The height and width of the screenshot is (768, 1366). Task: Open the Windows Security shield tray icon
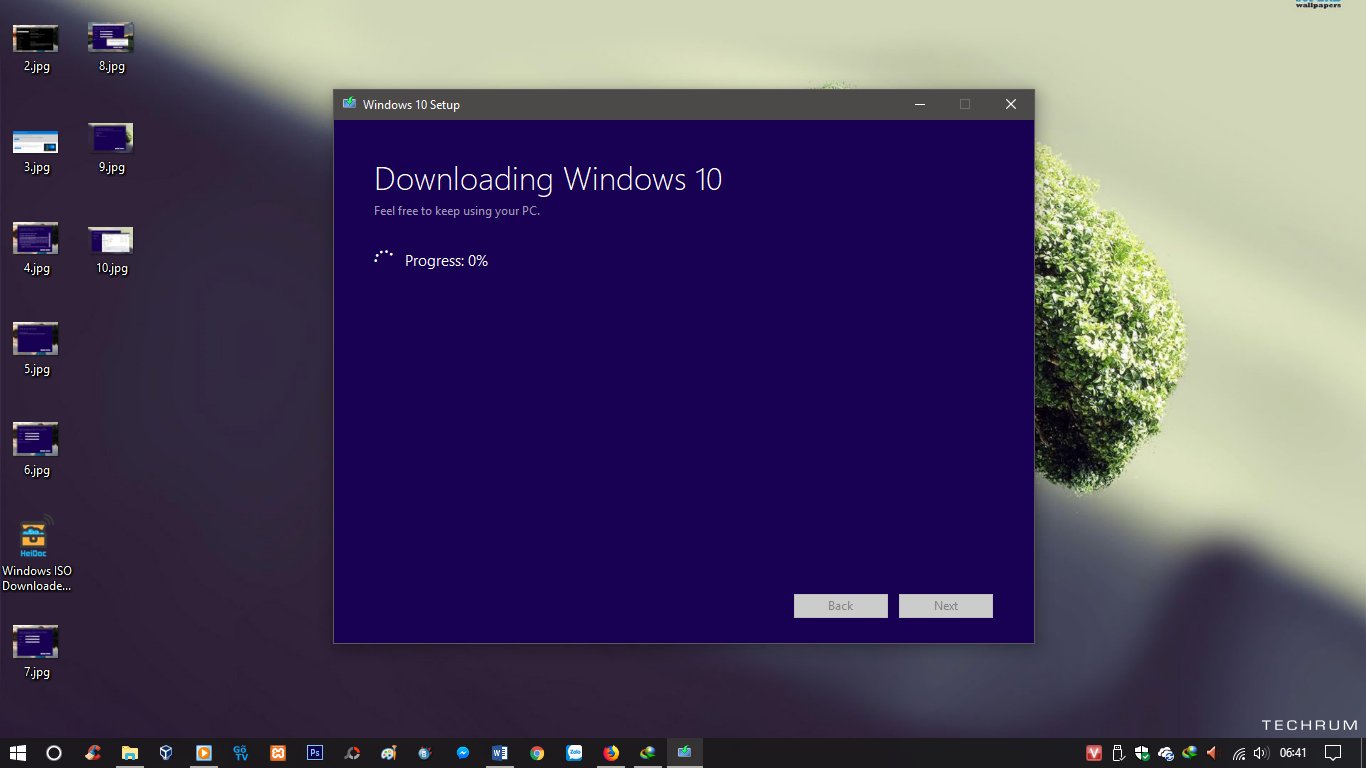click(x=1142, y=753)
